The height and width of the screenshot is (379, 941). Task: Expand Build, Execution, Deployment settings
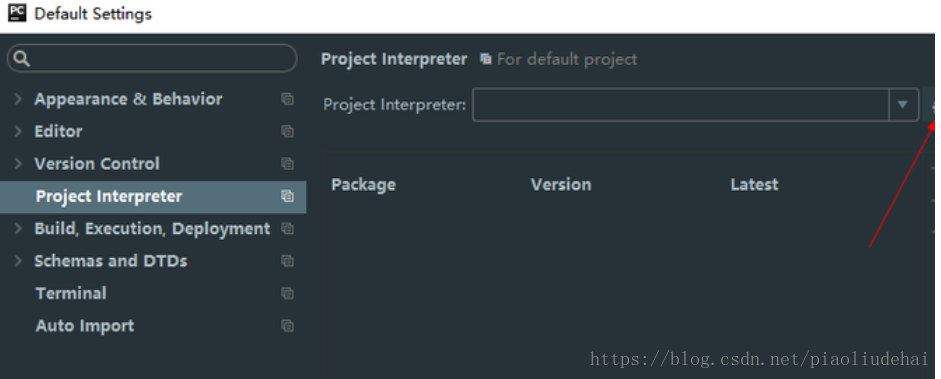18,228
